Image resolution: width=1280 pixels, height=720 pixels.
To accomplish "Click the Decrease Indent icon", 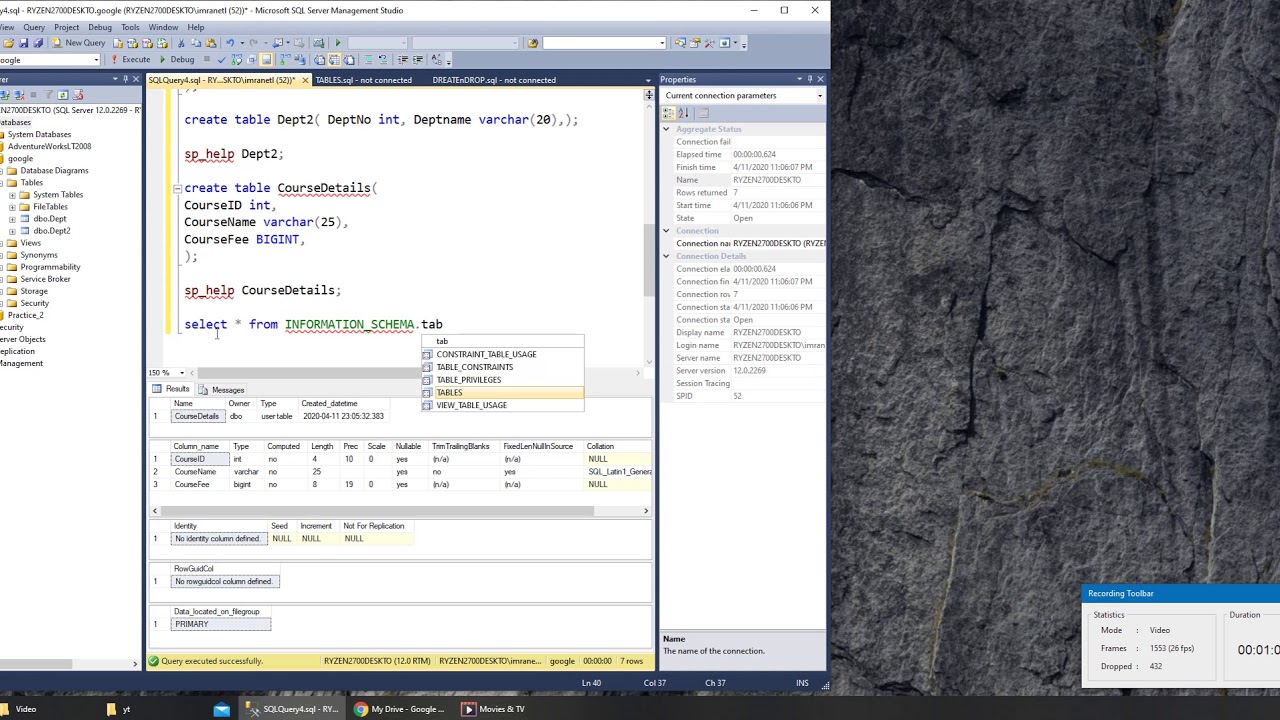I will coord(401,60).
